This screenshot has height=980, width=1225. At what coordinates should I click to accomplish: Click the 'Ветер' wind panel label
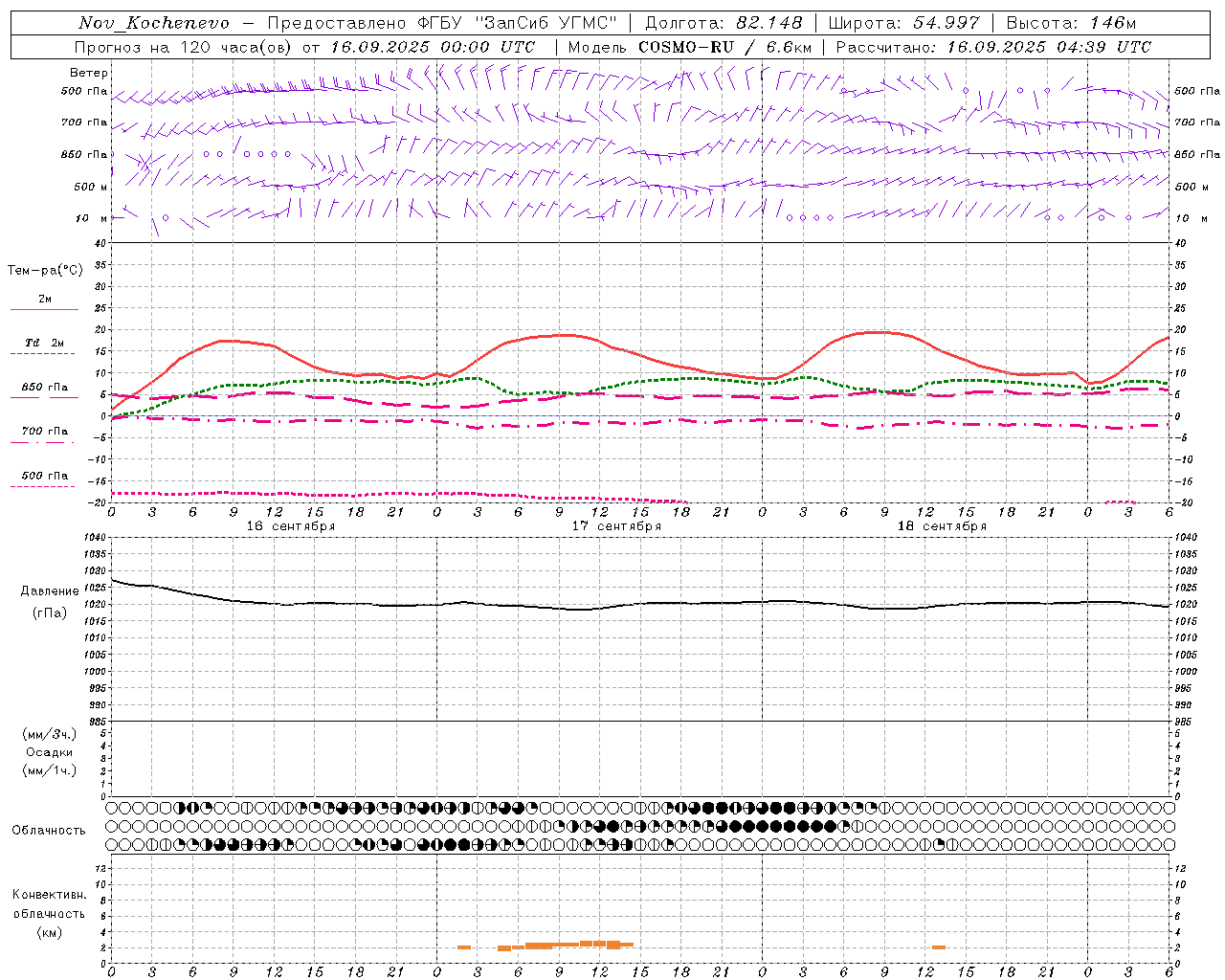pyautogui.click(x=89, y=73)
